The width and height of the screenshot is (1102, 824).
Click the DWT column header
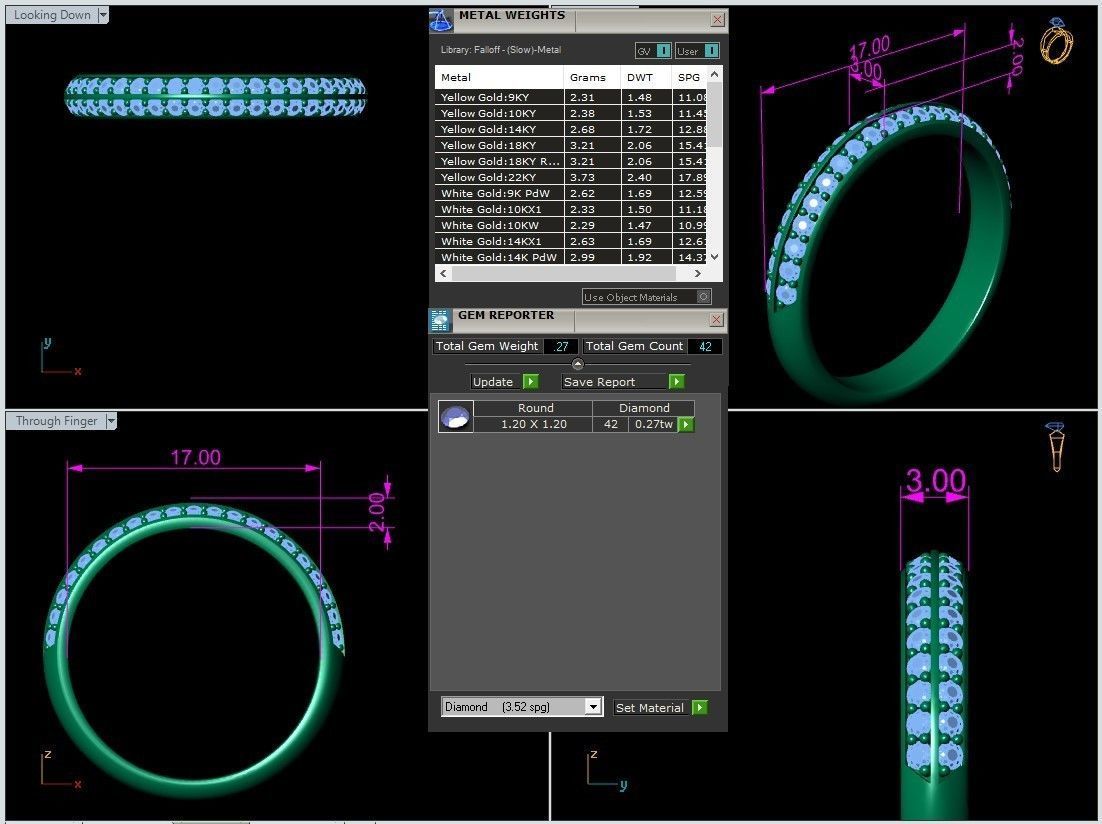646,77
